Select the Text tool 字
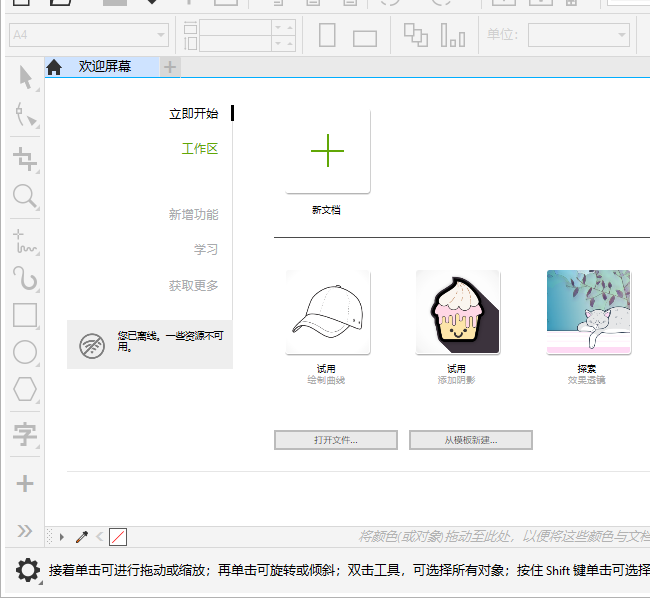 point(25,434)
